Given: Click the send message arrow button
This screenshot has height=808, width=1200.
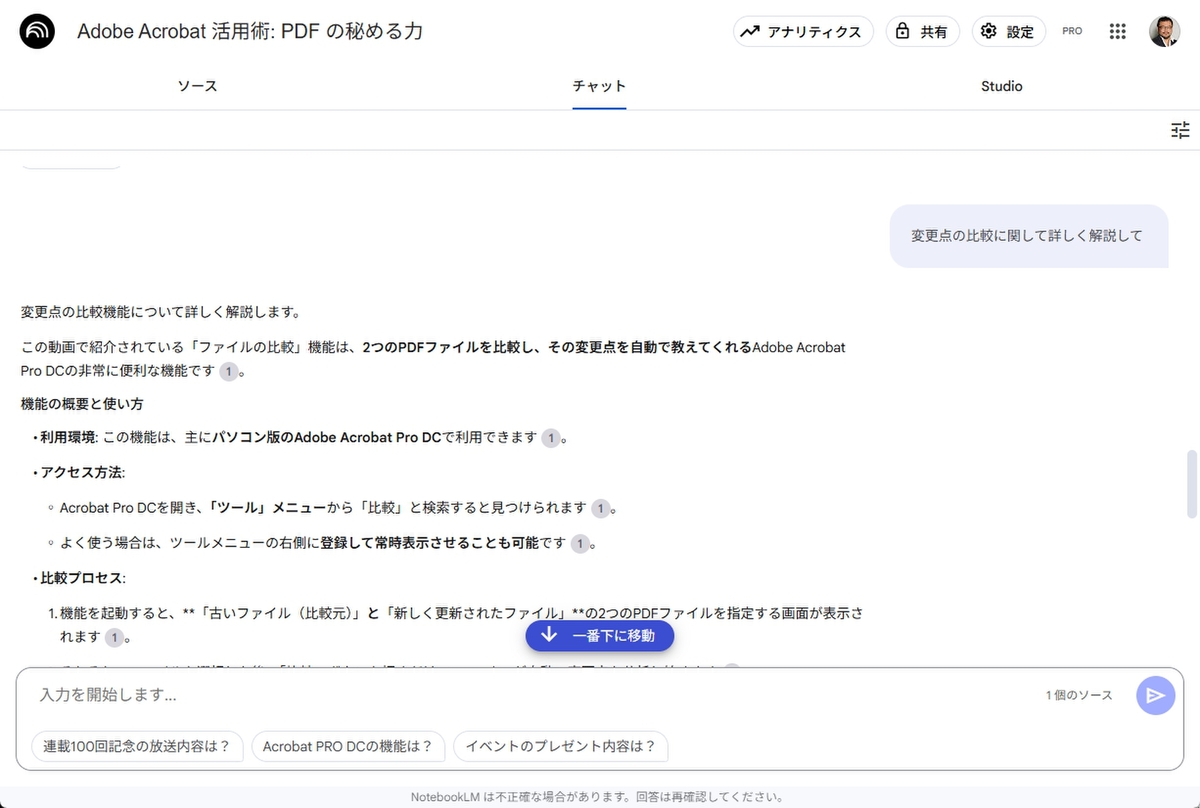Looking at the screenshot, I should 1155,695.
